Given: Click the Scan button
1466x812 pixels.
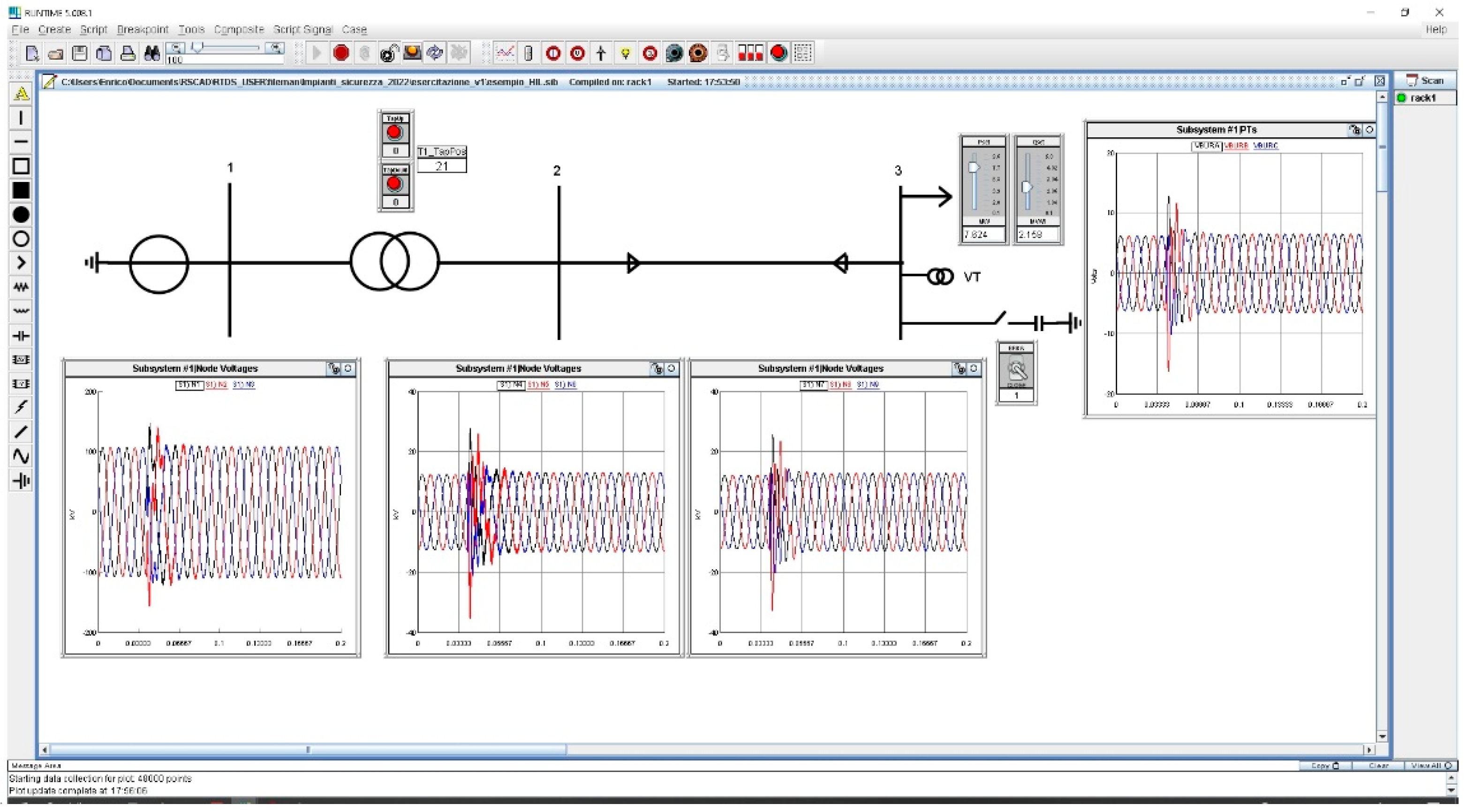Looking at the screenshot, I should pos(1425,81).
